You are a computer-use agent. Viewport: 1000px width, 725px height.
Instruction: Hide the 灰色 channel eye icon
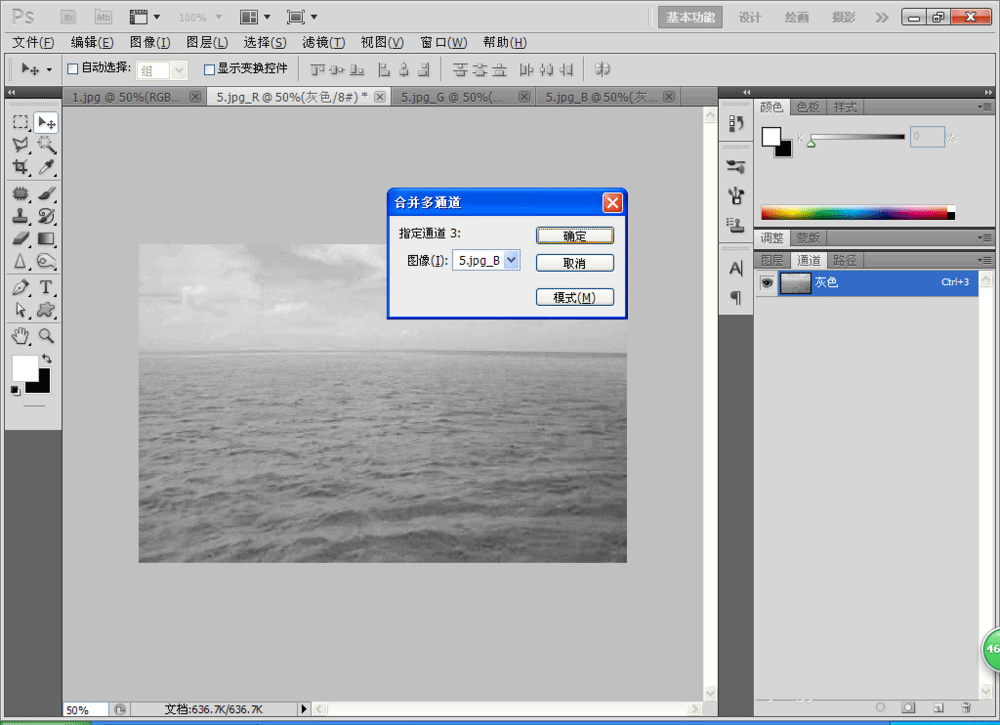(x=767, y=283)
